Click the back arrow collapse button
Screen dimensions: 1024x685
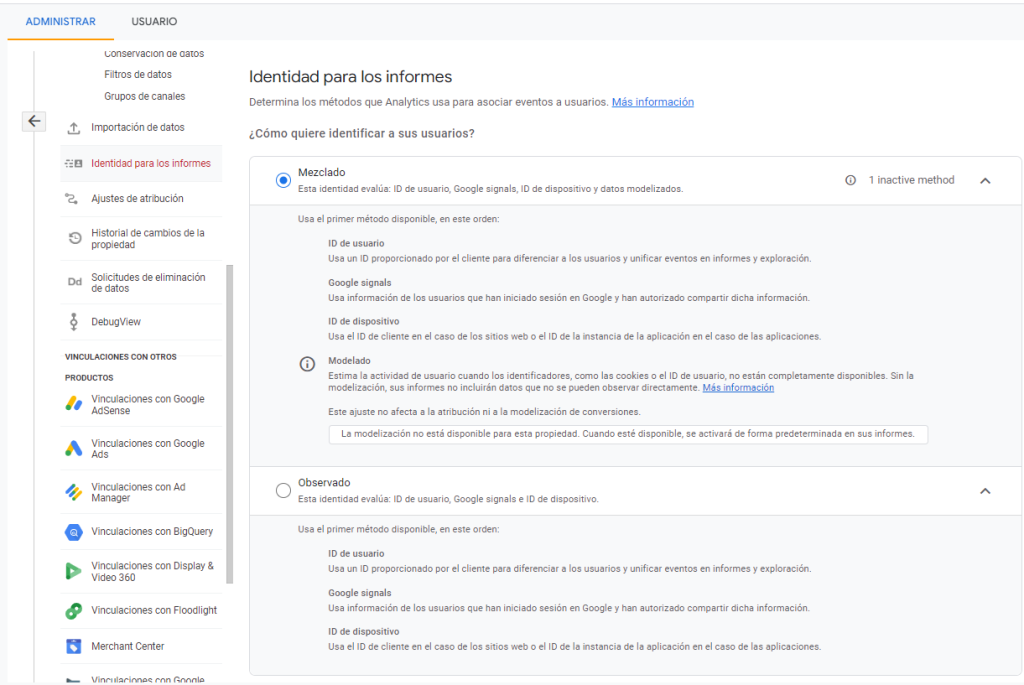tap(34, 121)
